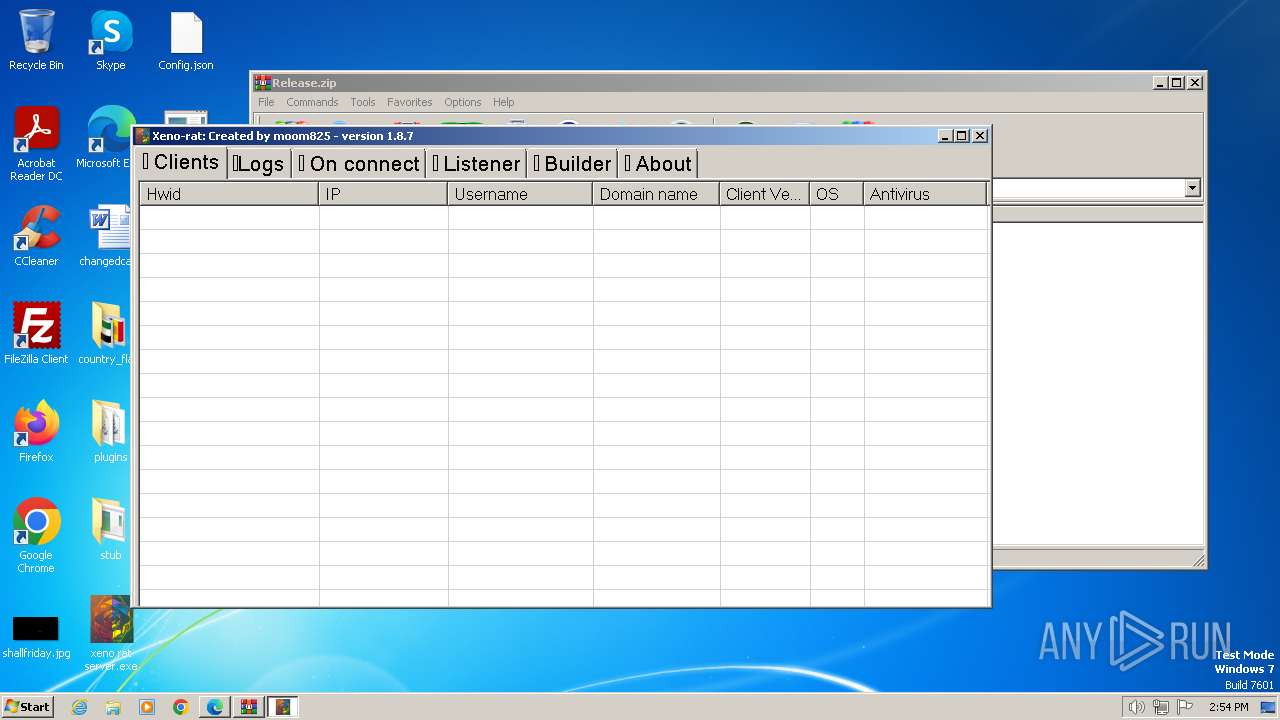This screenshot has width=1280, height=720.
Task: Open the Tools menu in WinRAR
Action: (x=363, y=102)
